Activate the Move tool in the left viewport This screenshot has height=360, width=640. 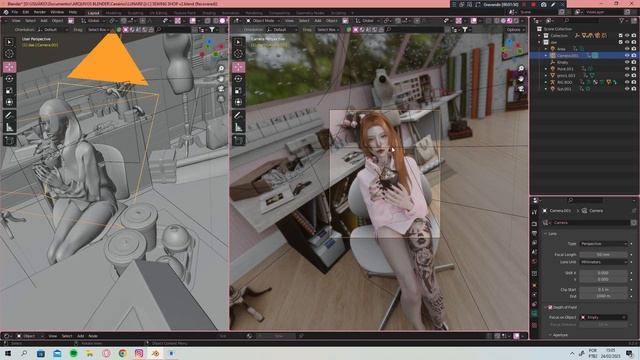coord(9,67)
